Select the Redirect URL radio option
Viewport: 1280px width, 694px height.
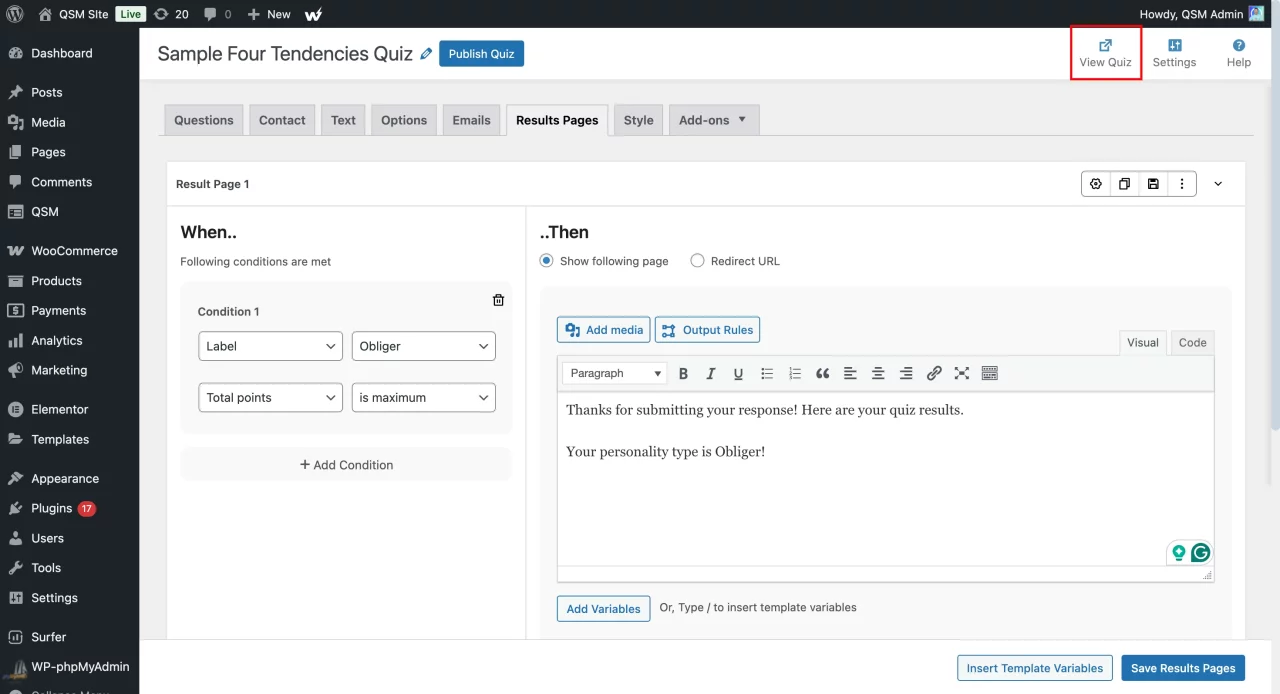click(698, 261)
